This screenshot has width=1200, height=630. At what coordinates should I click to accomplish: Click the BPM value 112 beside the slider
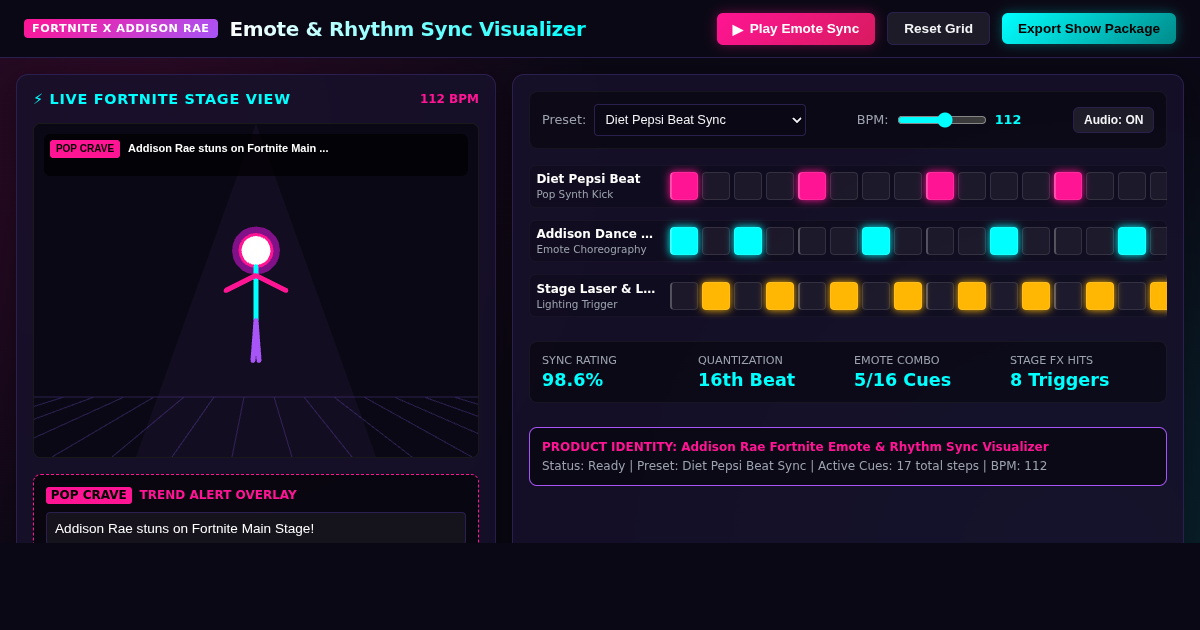point(1008,120)
